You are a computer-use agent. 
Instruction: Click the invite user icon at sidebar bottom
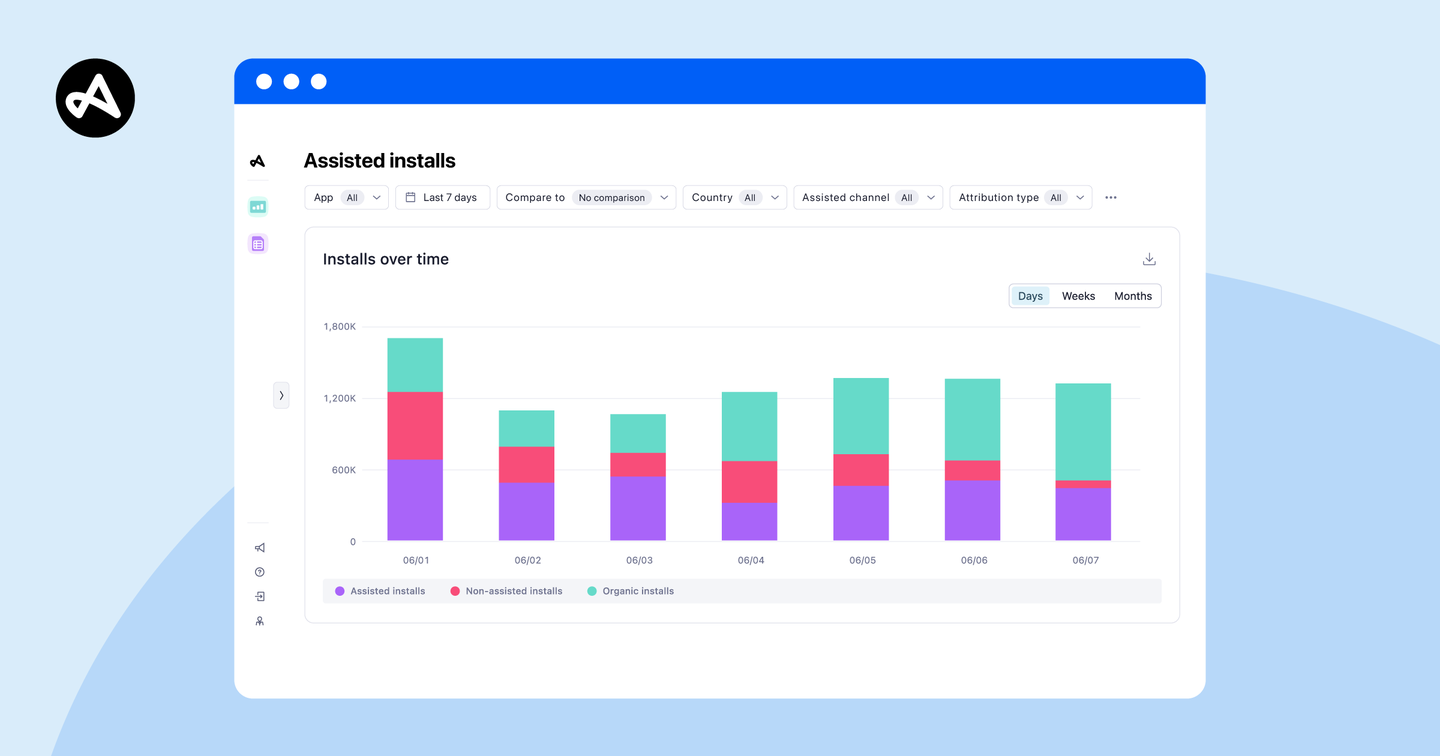[259, 620]
